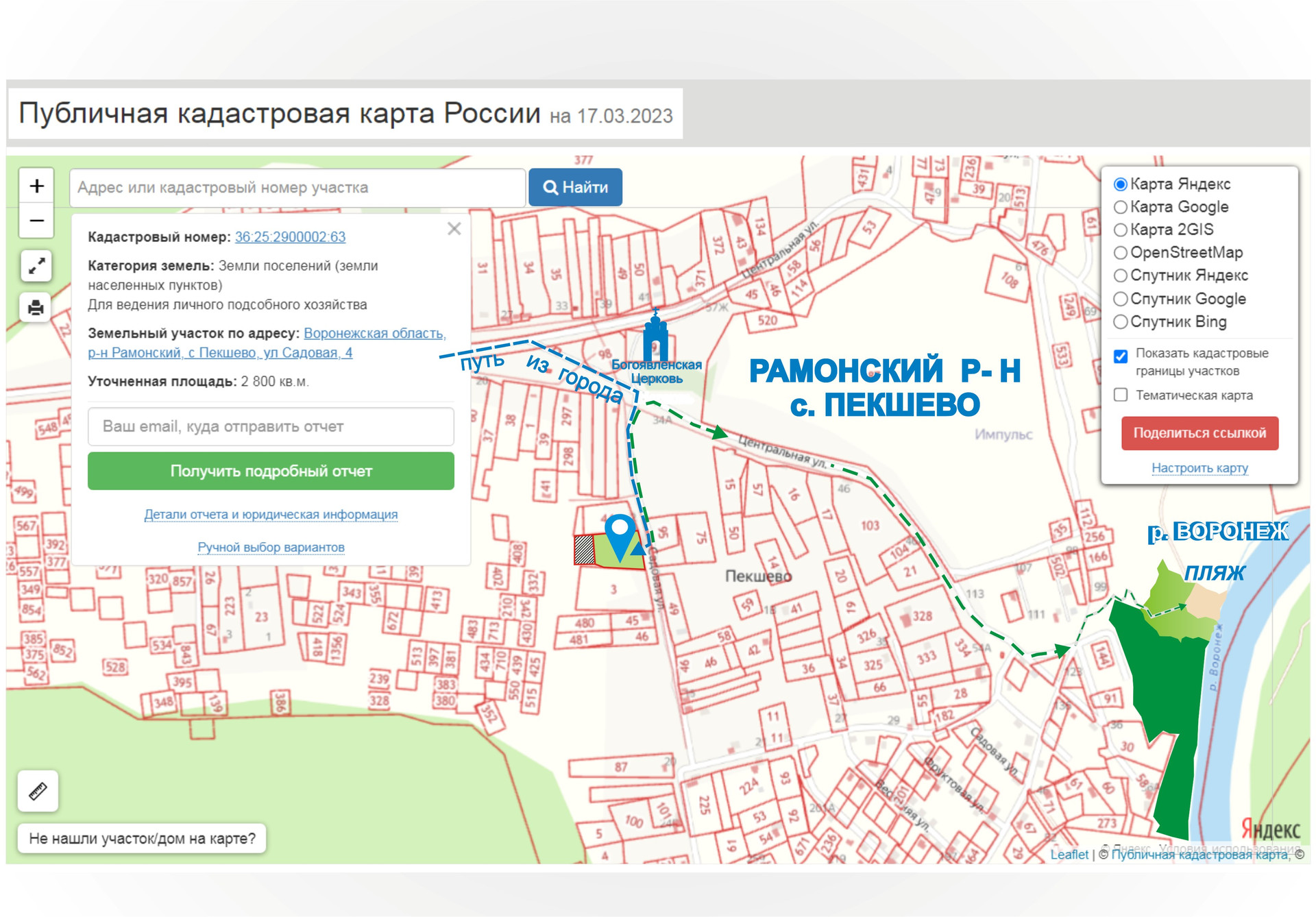This screenshot has height=917, width=1316.
Task: Click the Bogoyavlenskaya church icon
Action: (x=655, y=336)
